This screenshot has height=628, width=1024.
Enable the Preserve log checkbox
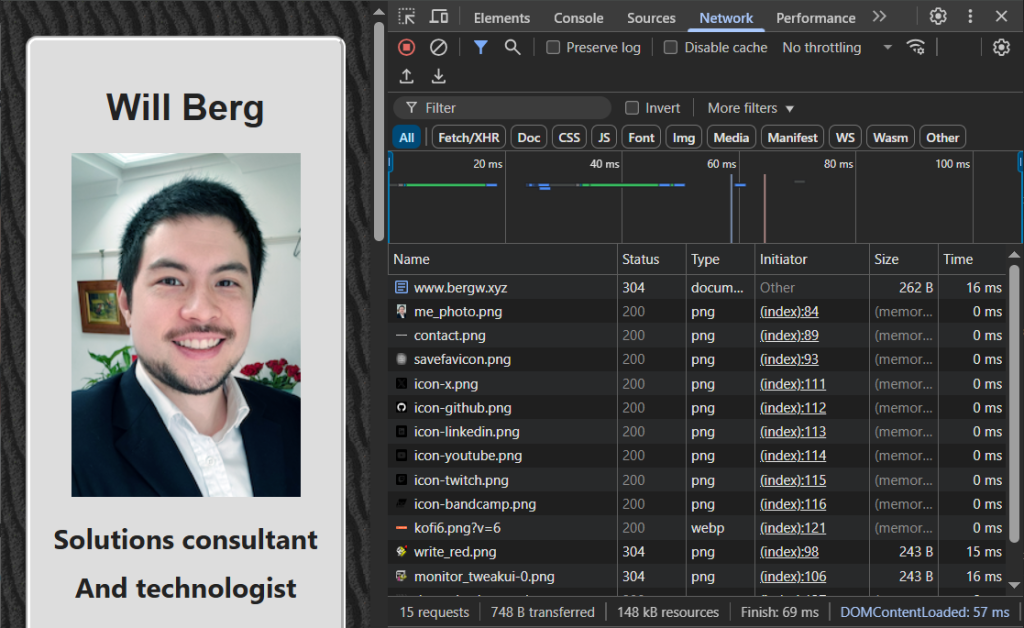click(x=553, y=47)
